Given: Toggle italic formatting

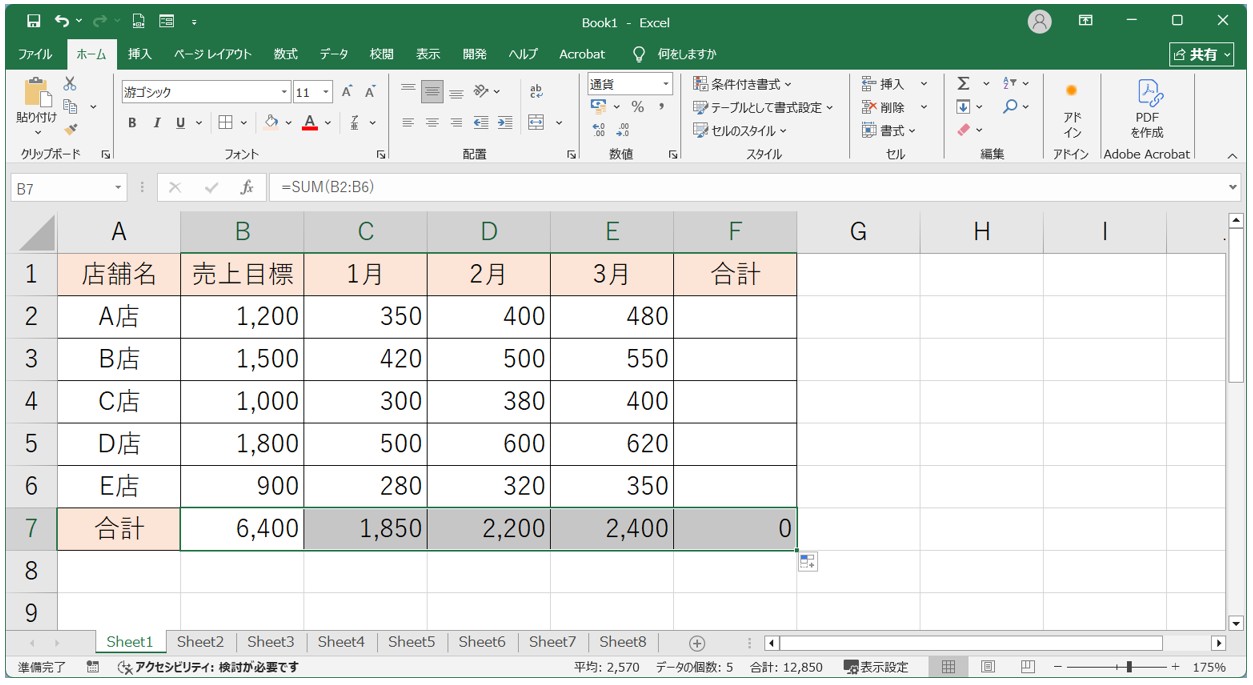Looking at the screenshot, I should (x=156, y=122).
